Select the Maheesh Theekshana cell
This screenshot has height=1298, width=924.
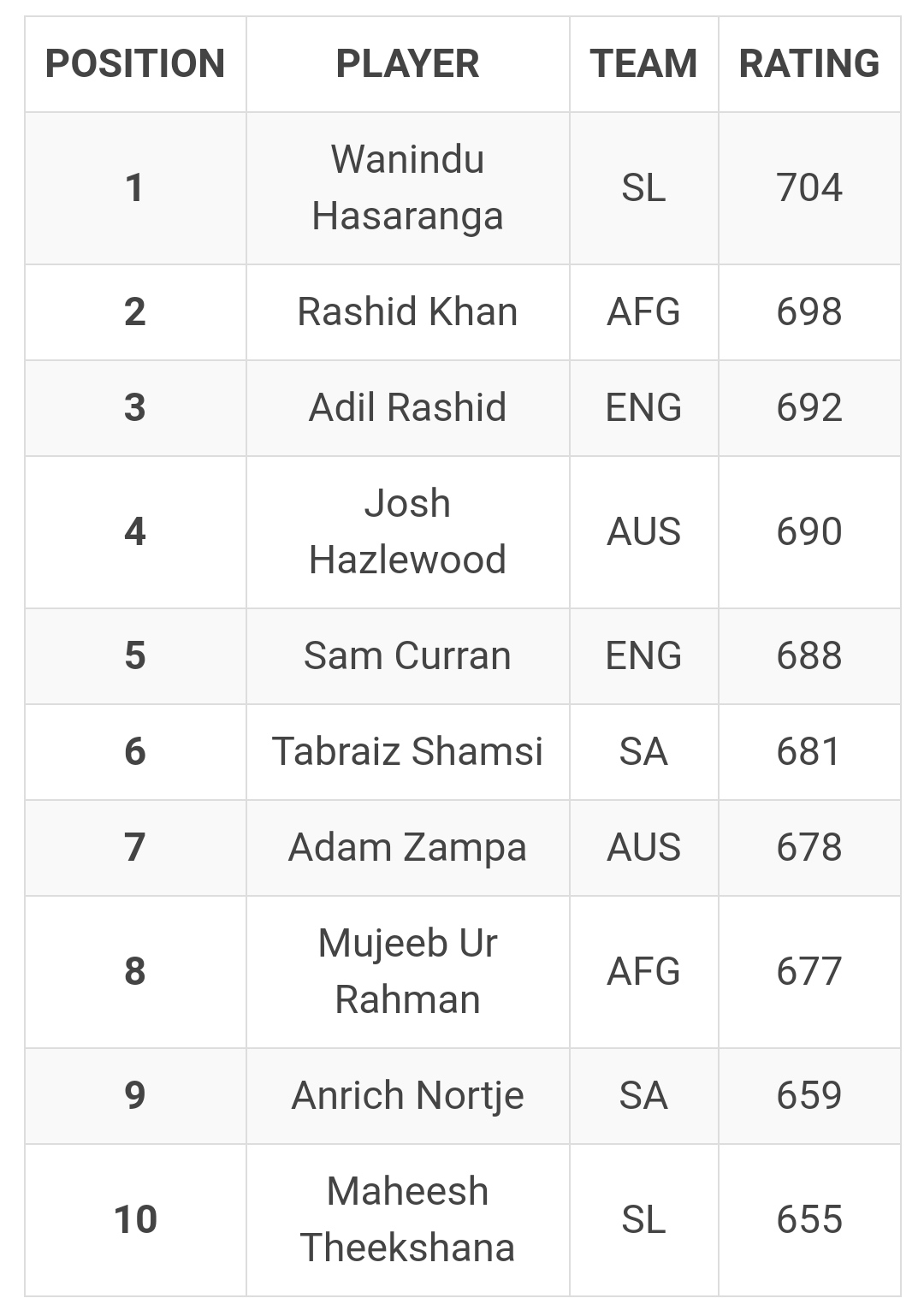[407, 1219]
